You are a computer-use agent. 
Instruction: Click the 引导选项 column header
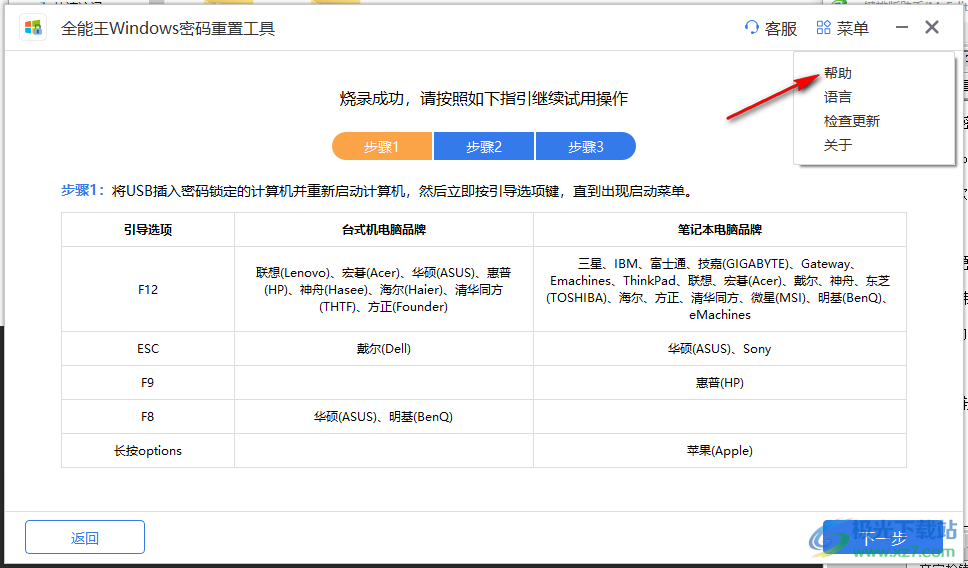coord(148,230)
